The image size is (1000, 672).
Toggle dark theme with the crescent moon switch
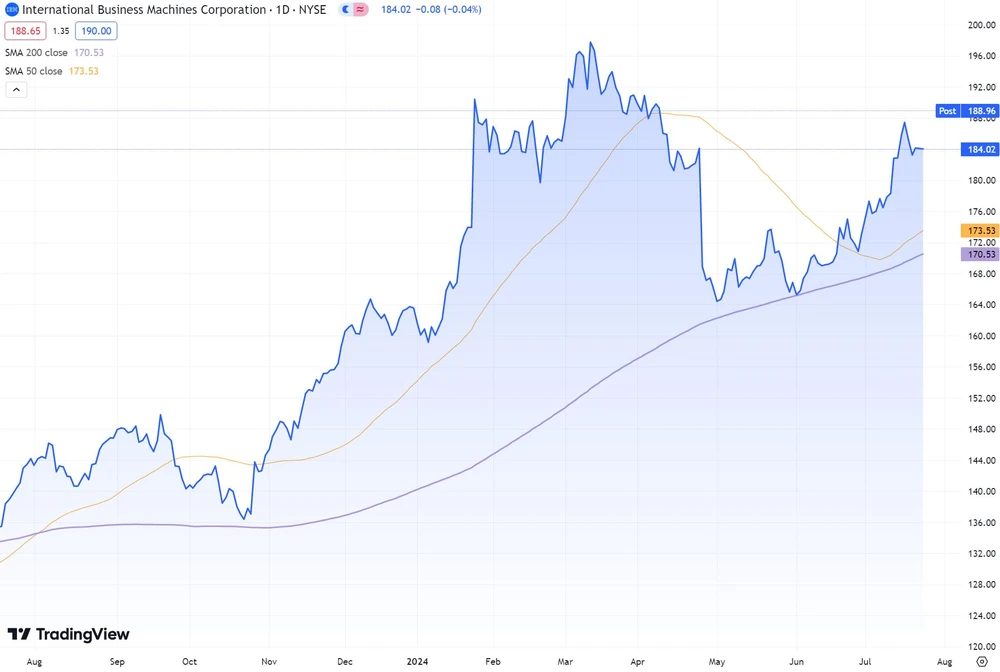345,9
